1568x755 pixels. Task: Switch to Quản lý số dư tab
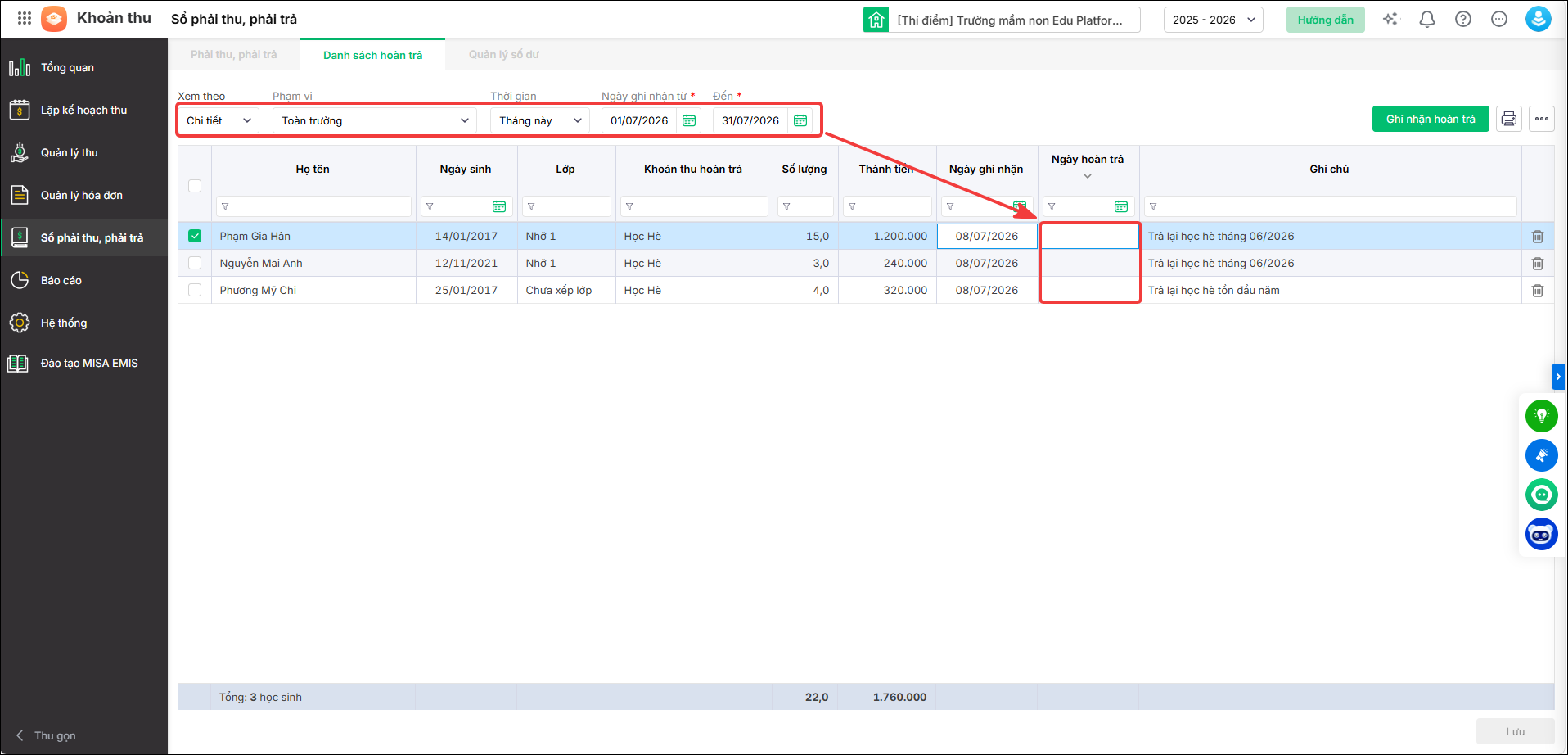pyautogui.click(x=504, y=55)
